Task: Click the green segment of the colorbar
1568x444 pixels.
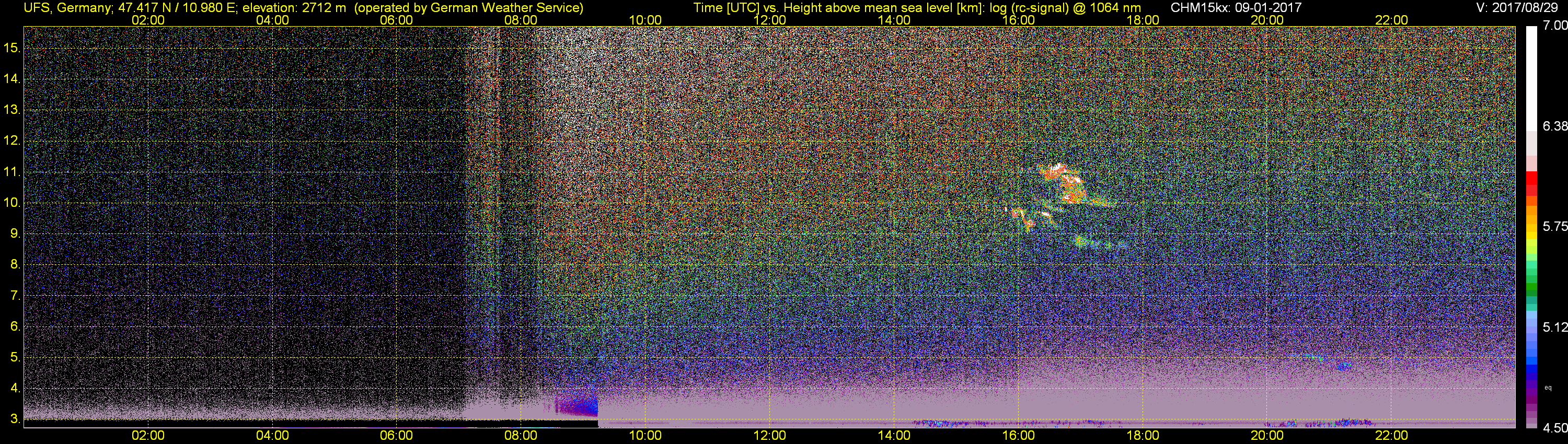Action: coord(1531,286)
